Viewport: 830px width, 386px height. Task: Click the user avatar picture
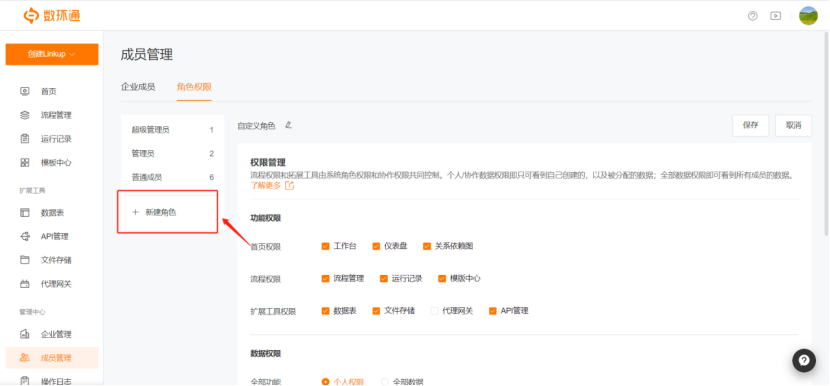[808, 16]
